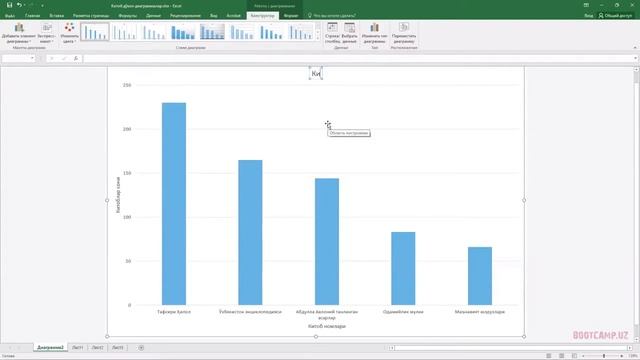Switch to the Лист3 sheet tab
640x360 pixels.
(x=118, y=347)
